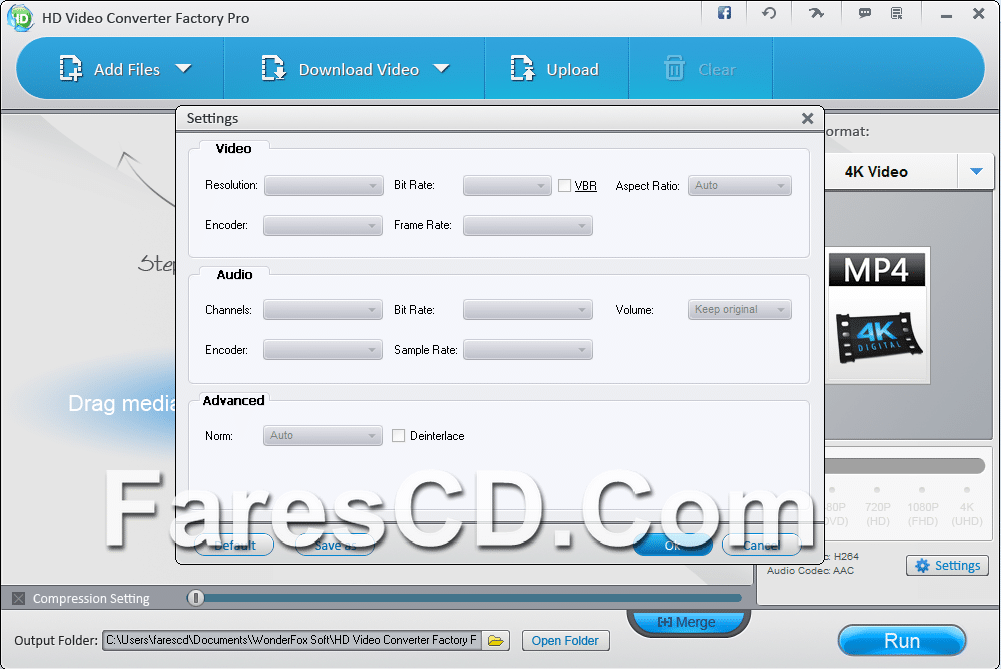This screenshot has height=669, width=1001.
Task: Close the Settings dialog with X
Action: pyautogui.click(x=808, y=118)
